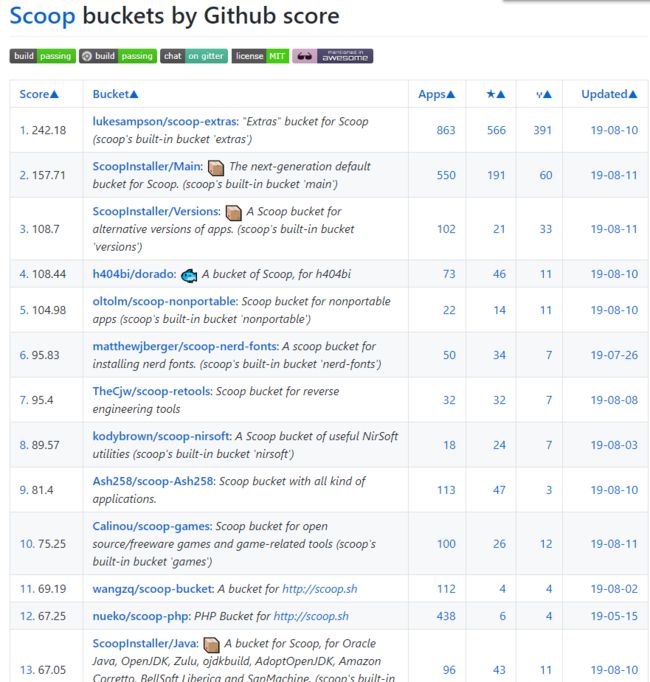Click the 191 stars value for ScoopInstaller/Main
650x682 pixels.
pyautogui.click(x=496, y=175)
